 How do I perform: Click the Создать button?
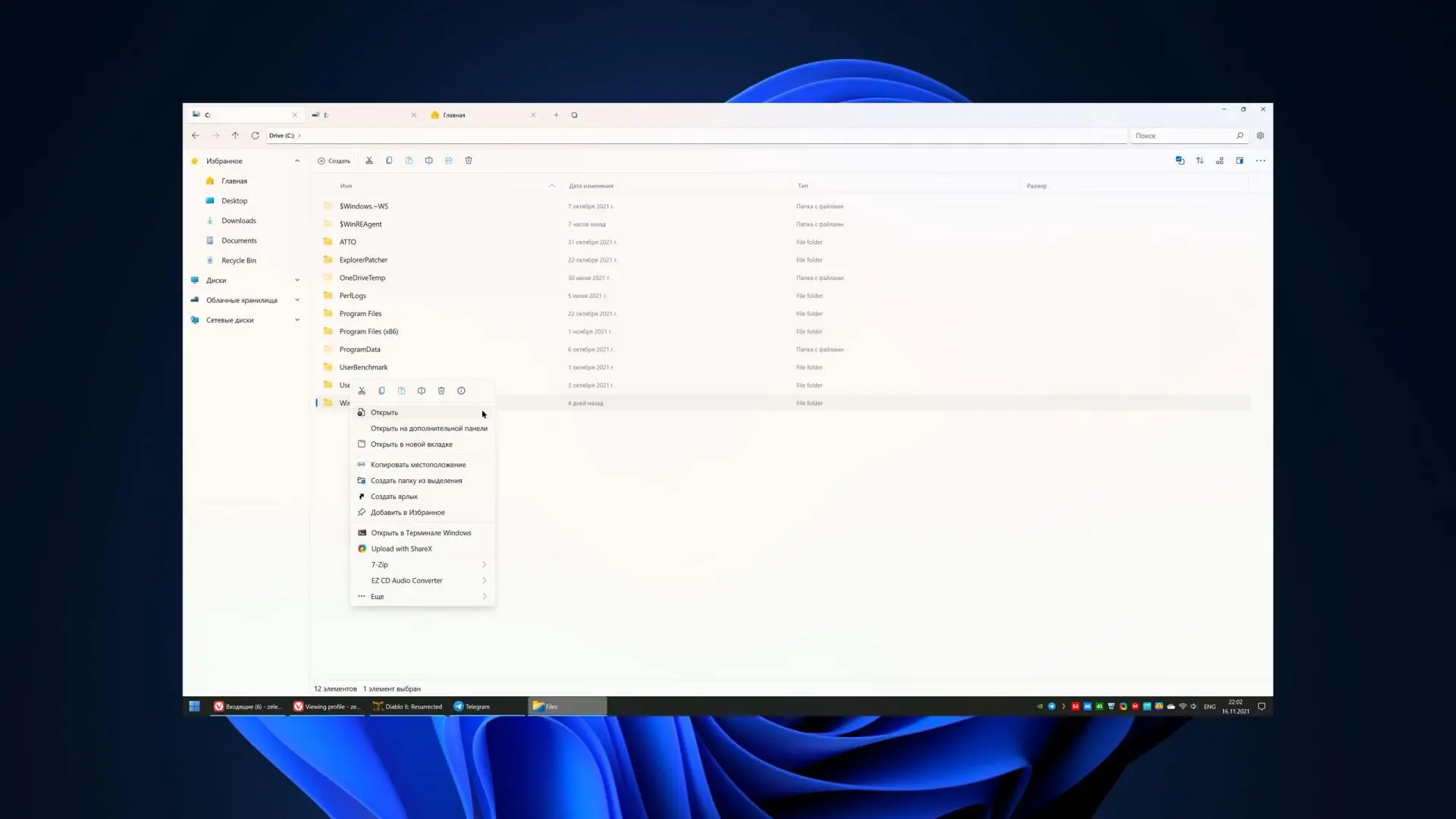point(334,161)
